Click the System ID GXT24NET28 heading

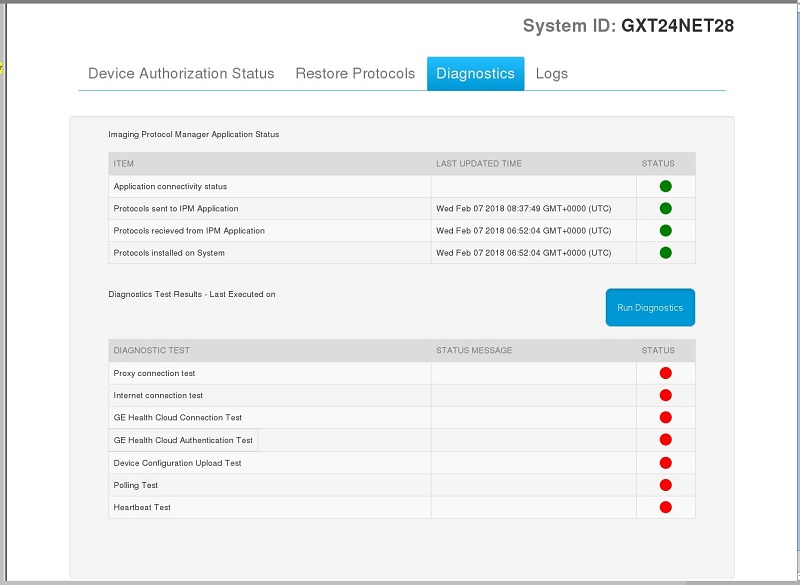[x=628, y=26]
